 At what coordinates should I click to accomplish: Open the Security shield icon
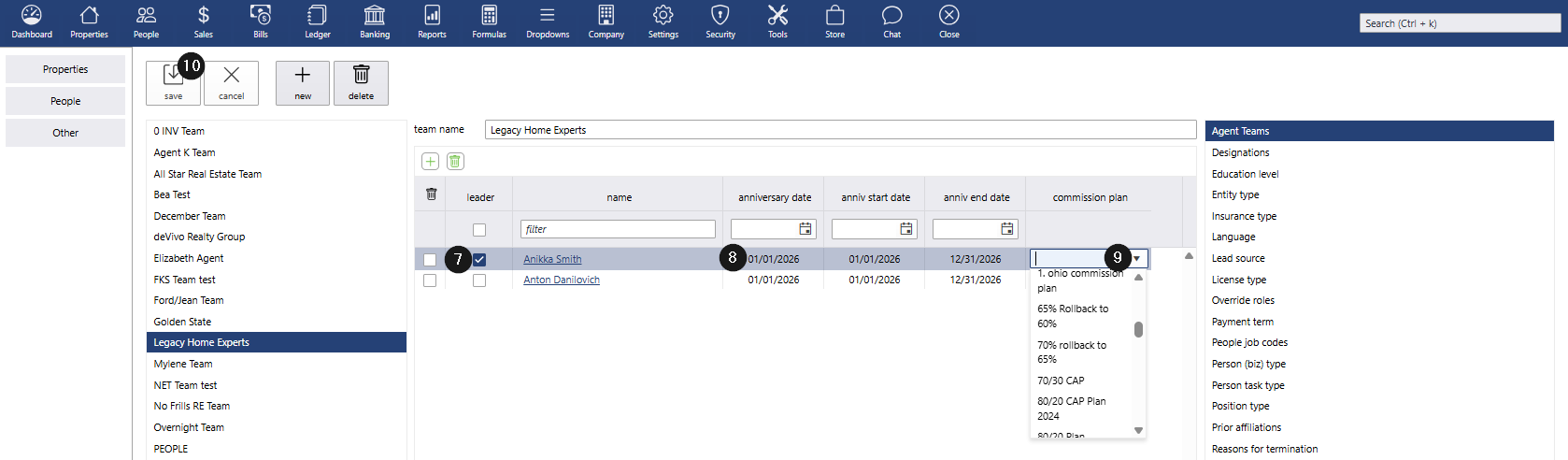[x=720, y=22]
